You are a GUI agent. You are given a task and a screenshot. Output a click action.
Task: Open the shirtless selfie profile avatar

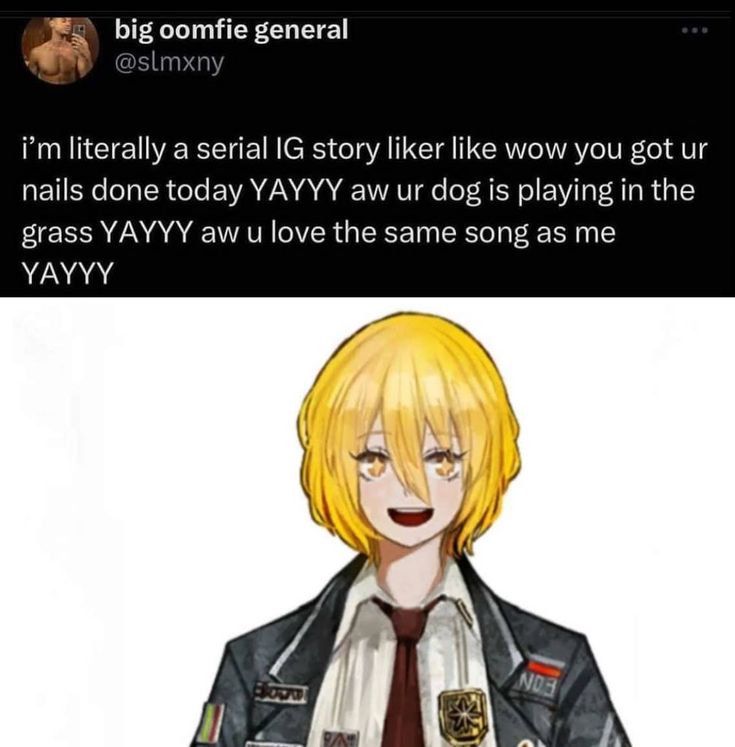pos(60,51)
